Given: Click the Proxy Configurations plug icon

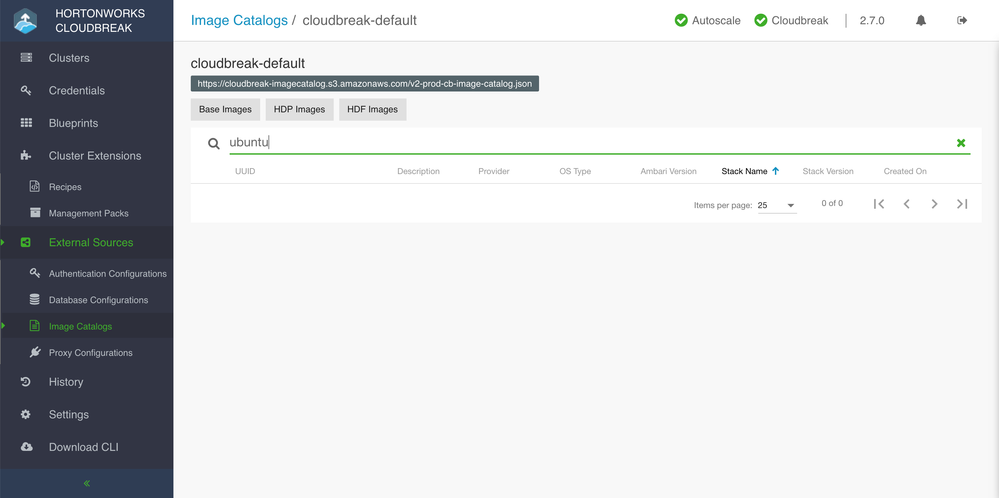Looking at the screenshot, I should pyautogui.click(x=35, y=352).
